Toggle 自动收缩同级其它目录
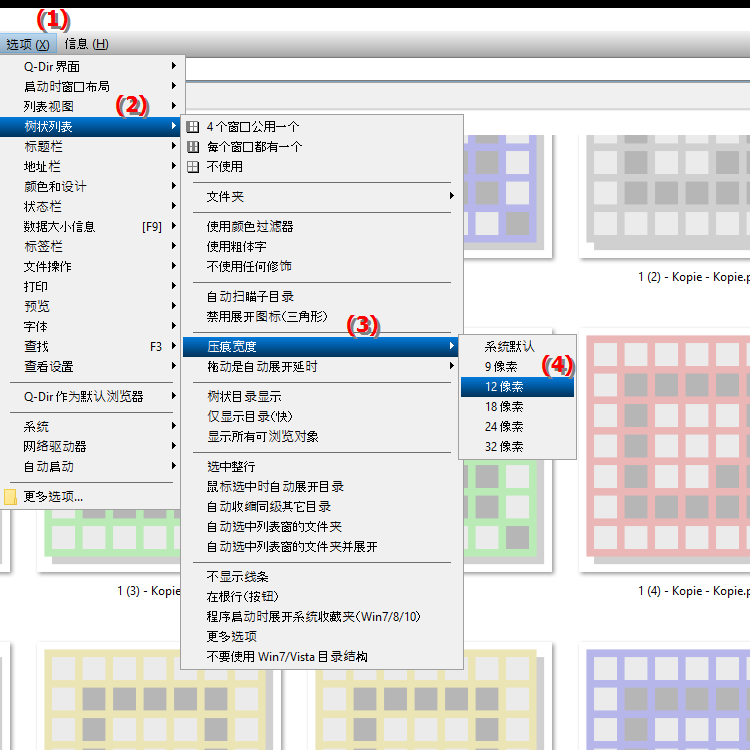The height and width of the screenshot is (750, 750). point(321,507)
